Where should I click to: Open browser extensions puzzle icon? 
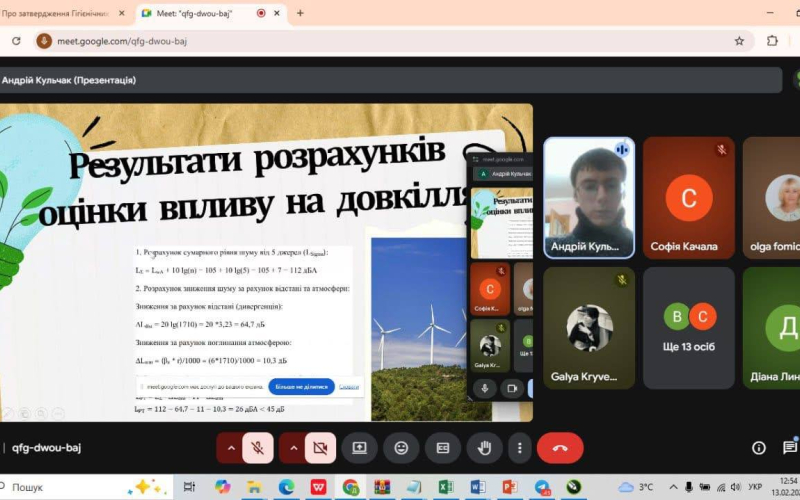(x=772, y=41)
